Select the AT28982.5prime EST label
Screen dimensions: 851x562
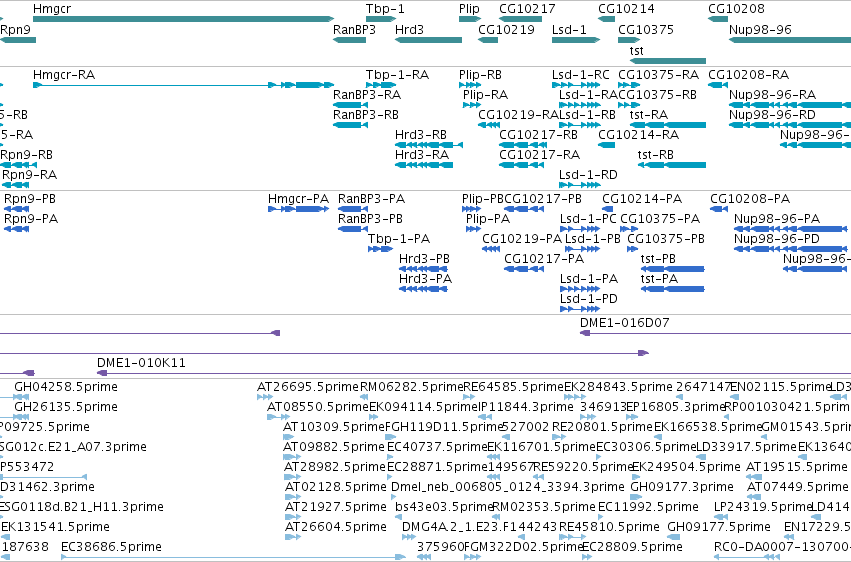[x=334, y=468]
